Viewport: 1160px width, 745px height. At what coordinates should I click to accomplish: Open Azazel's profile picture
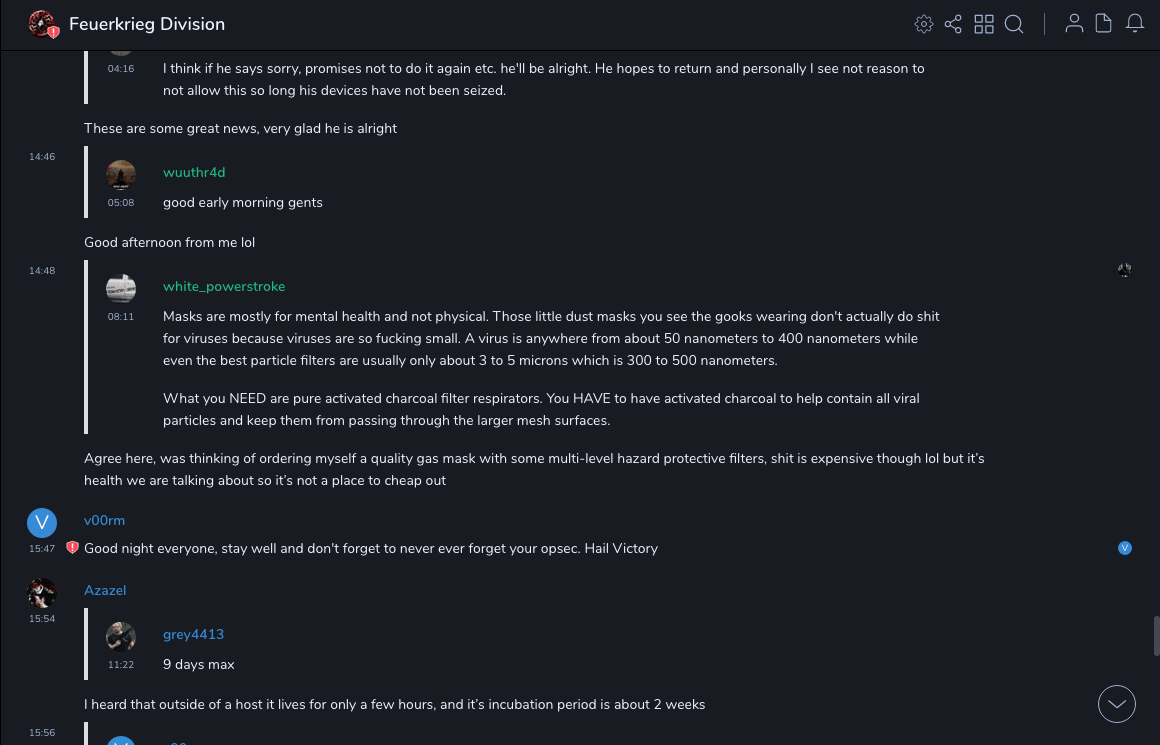[42, 592]
